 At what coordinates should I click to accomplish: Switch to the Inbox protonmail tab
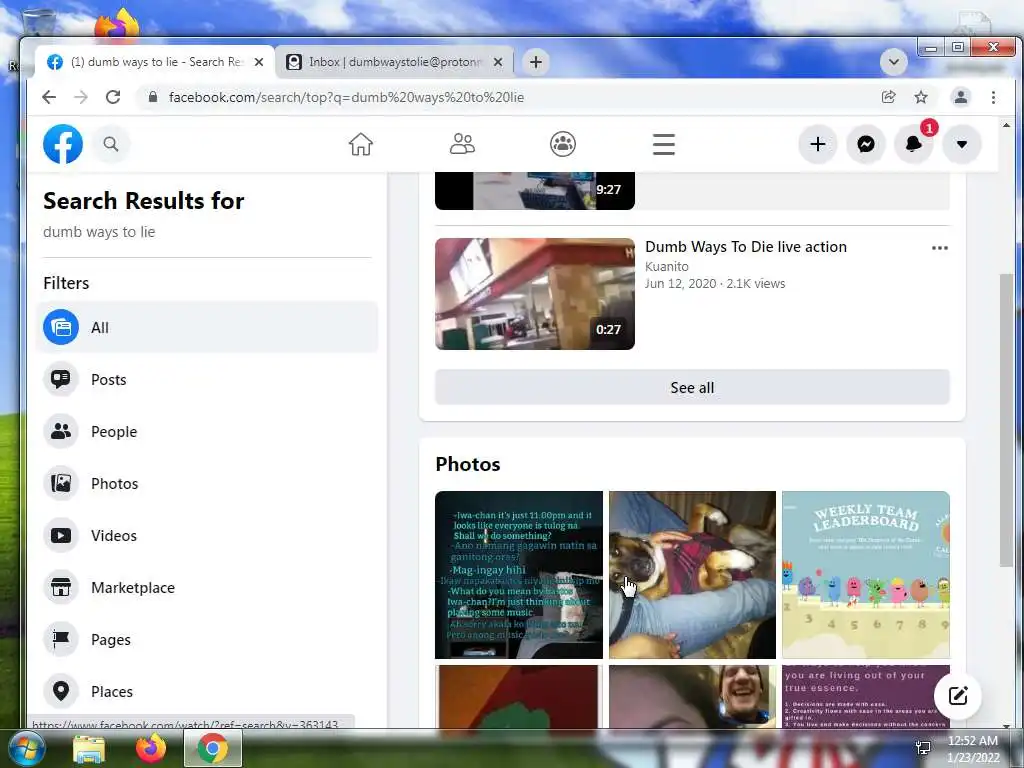395,62
